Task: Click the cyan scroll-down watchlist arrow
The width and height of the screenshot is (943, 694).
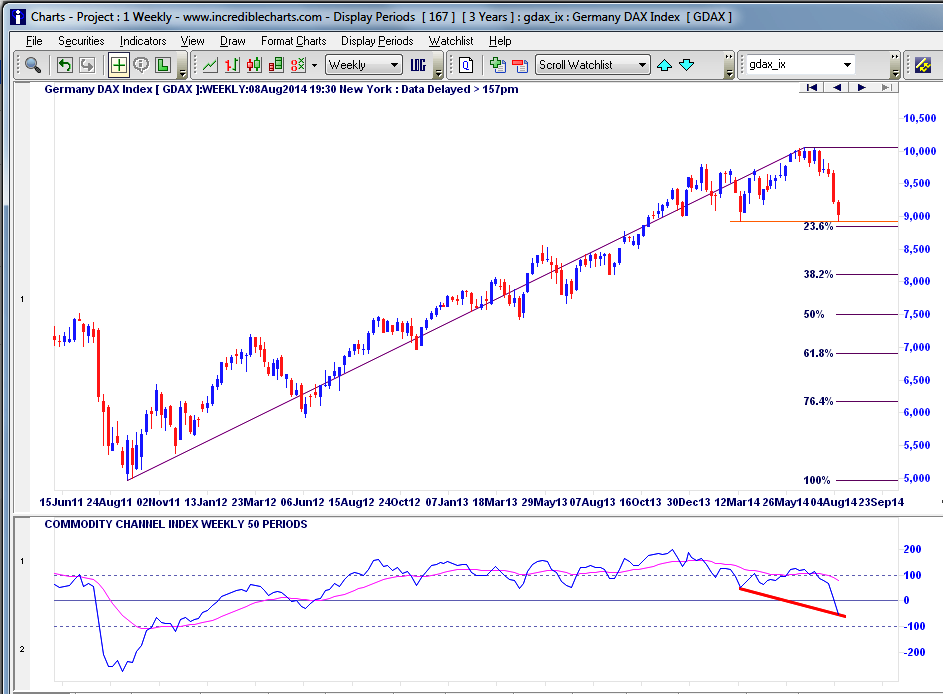Action: [x=686, y=65]
